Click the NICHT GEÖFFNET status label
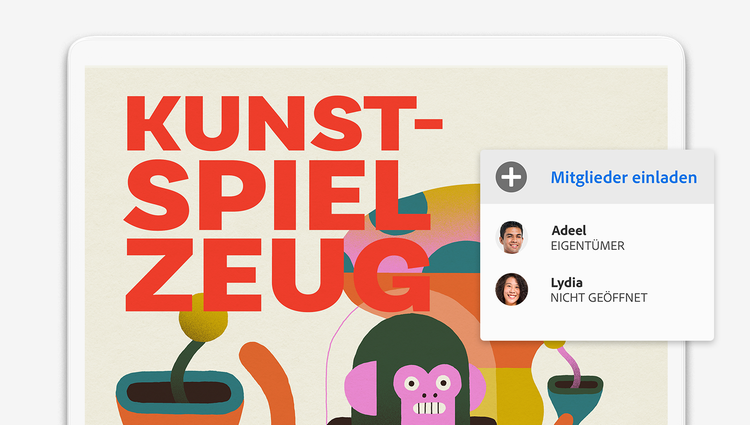 pyautogui.click(x=598, y=298)
